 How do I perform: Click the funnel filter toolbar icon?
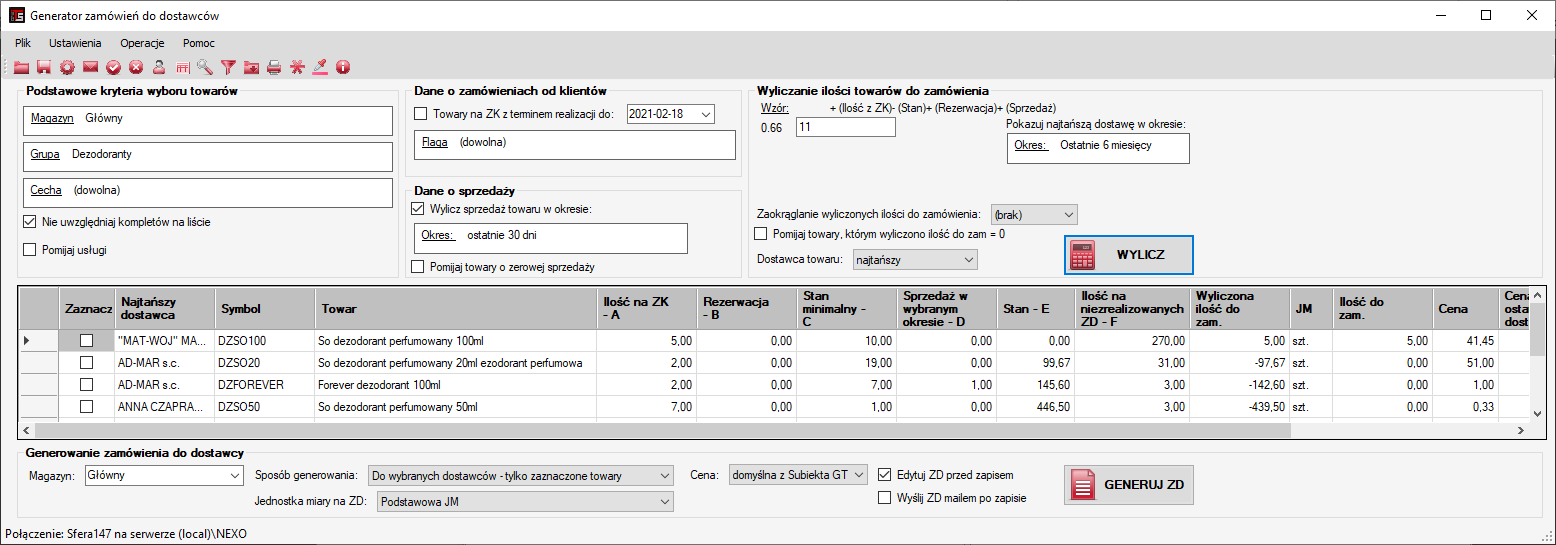point(228,67)
